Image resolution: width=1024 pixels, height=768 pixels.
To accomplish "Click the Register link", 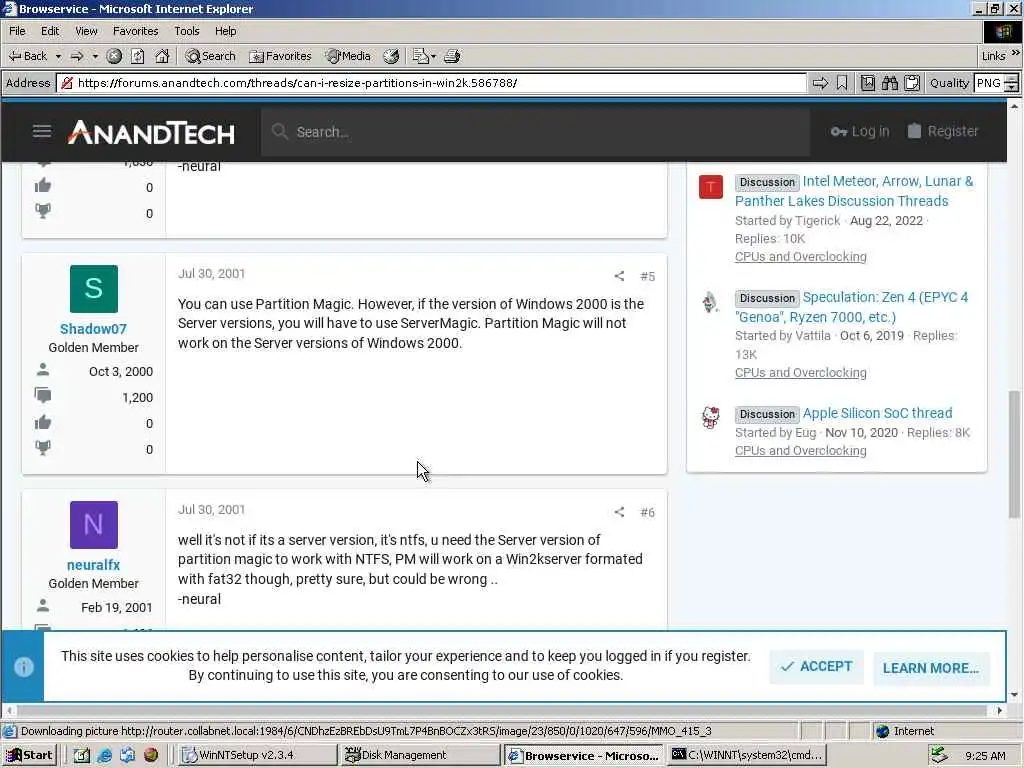I will [x=943, y=131].
